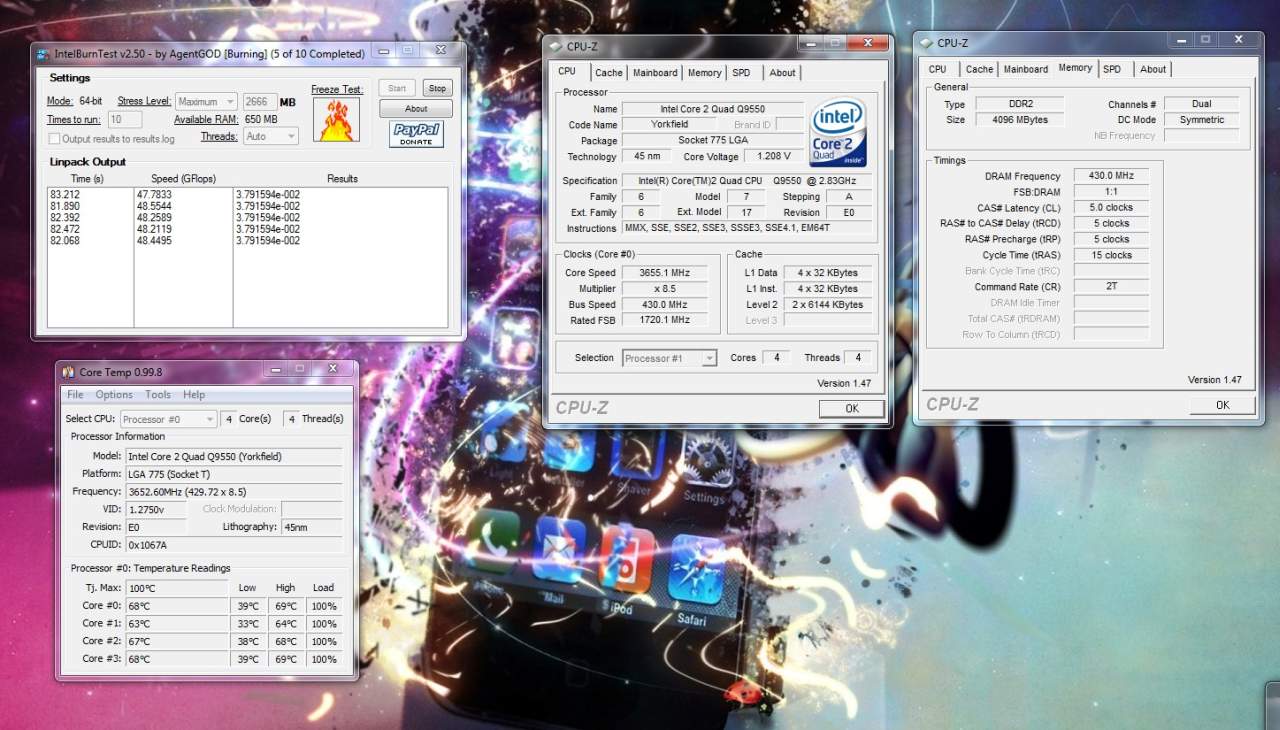Select Cache tab in memory CPU-Z window
Screen dimensions: 1280x730
pos(979,70)
